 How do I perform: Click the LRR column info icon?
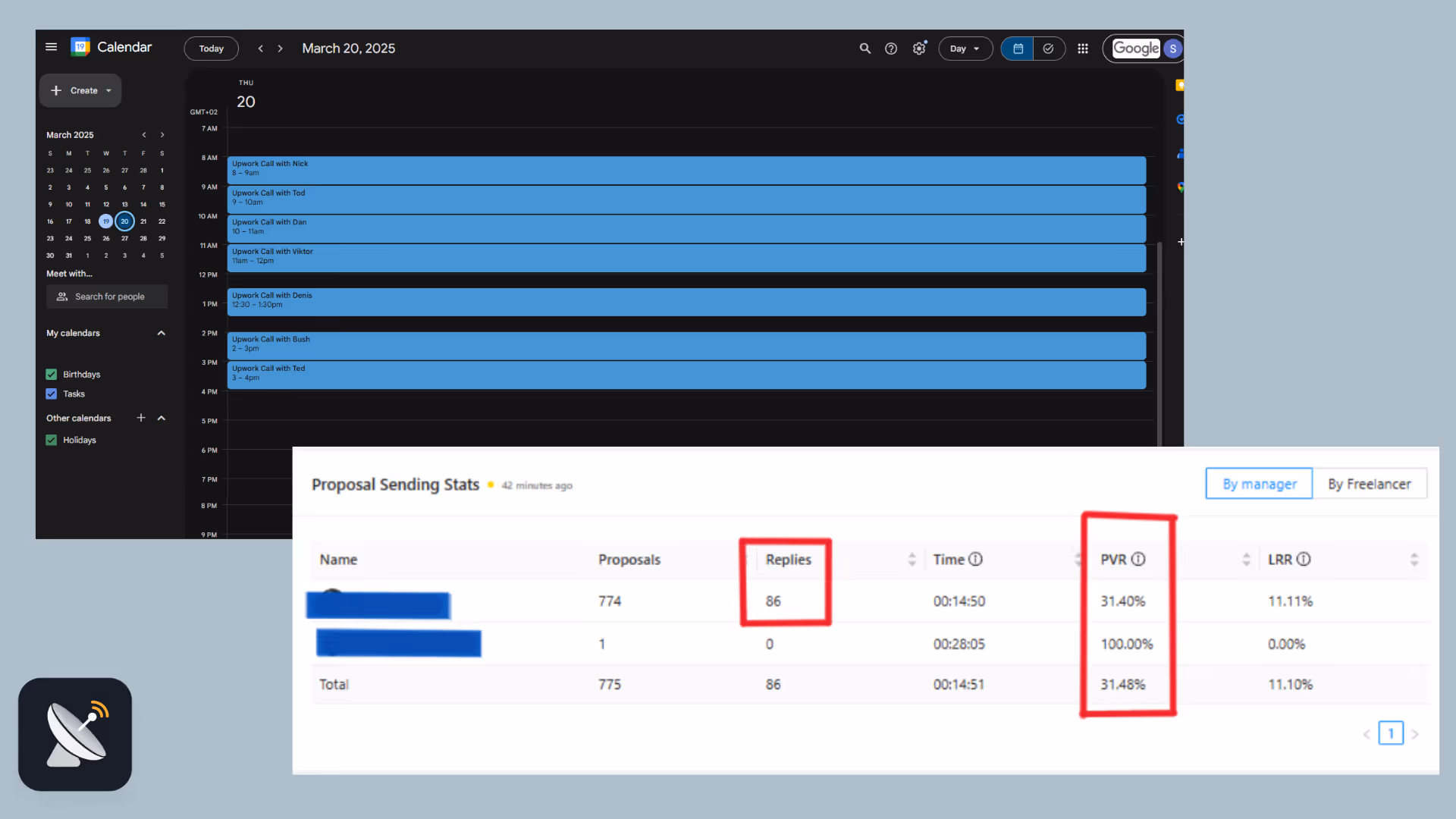point(1304,559)
